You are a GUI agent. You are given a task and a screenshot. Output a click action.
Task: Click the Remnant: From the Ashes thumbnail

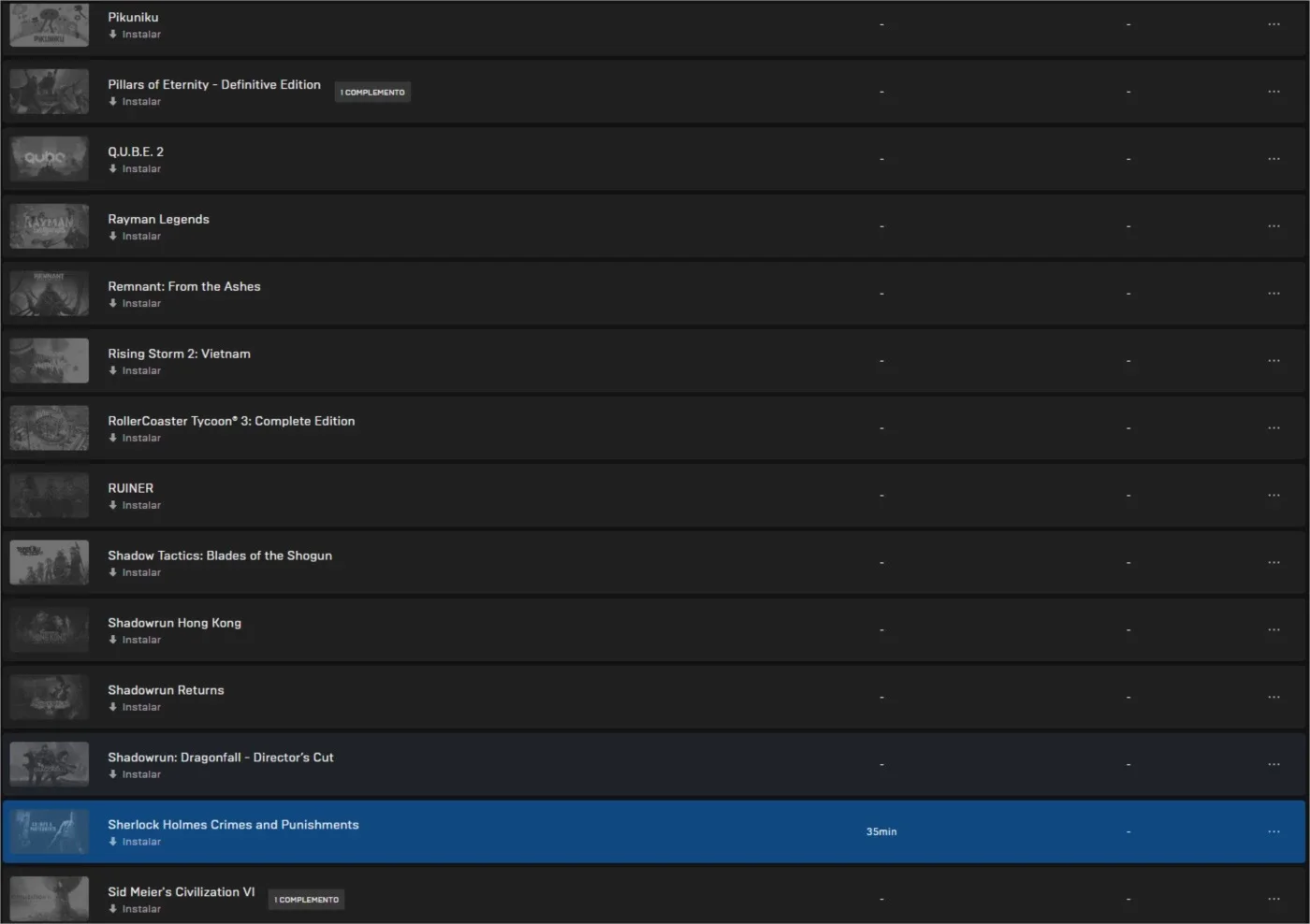[49, 294]
